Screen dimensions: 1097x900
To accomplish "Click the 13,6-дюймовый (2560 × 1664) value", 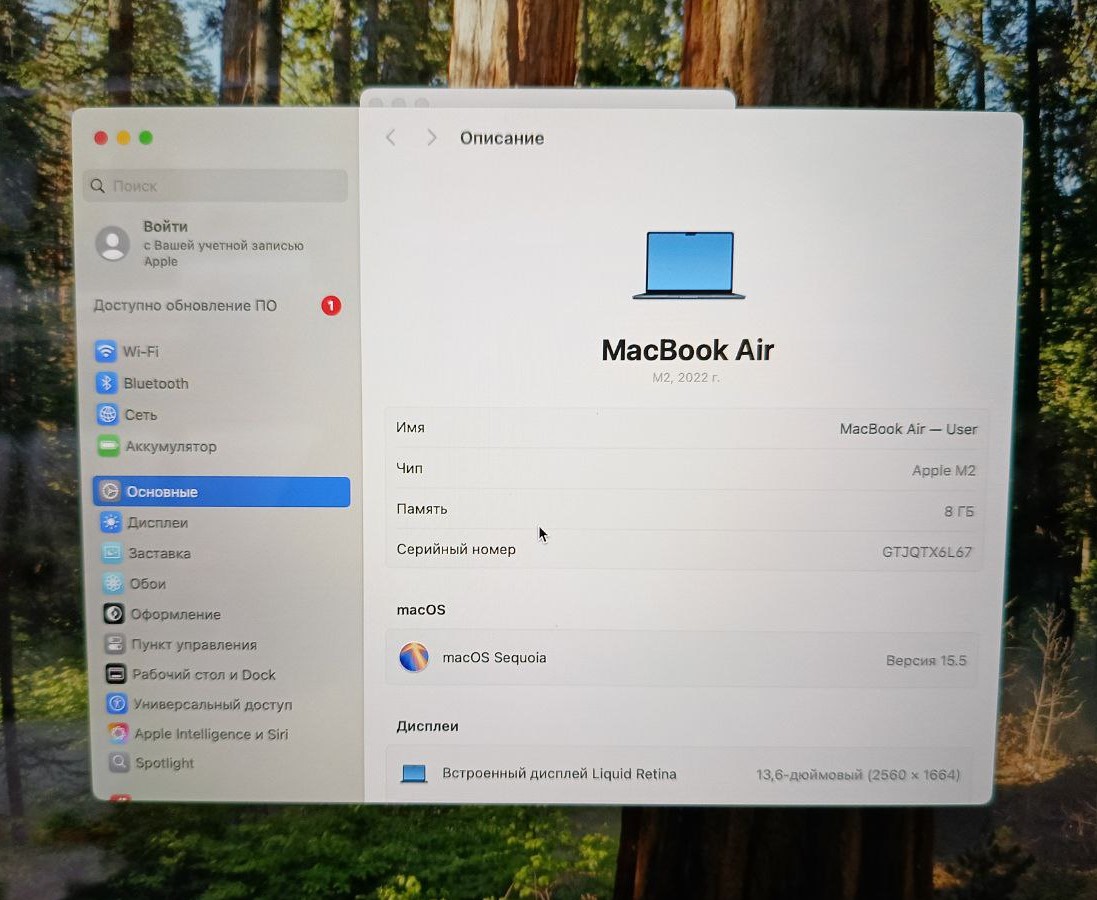I will [858, 775].
